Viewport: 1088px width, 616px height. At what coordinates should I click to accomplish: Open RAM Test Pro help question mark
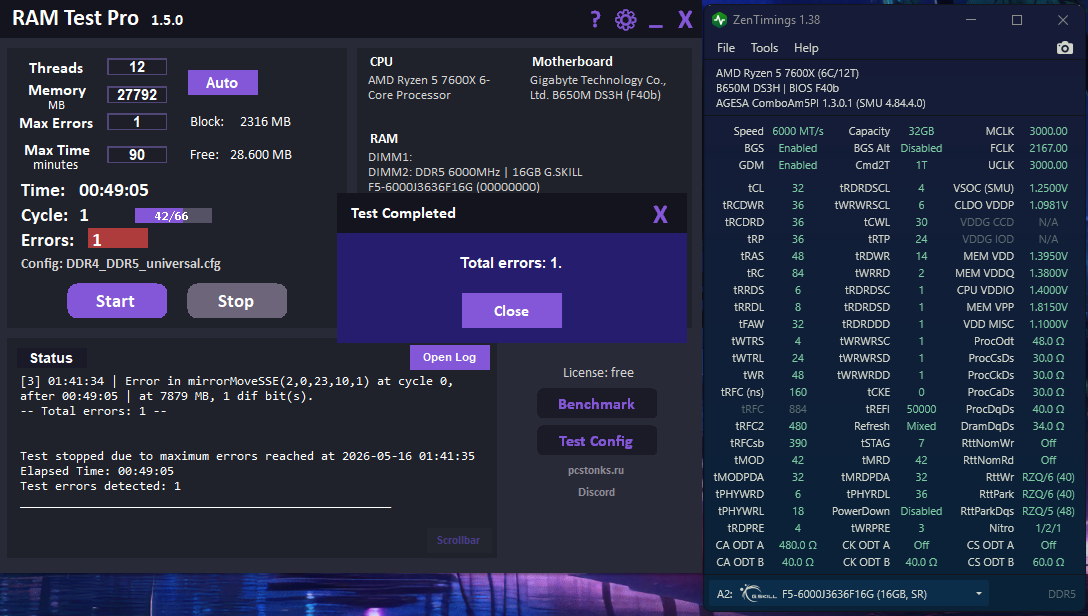[595, 19]
